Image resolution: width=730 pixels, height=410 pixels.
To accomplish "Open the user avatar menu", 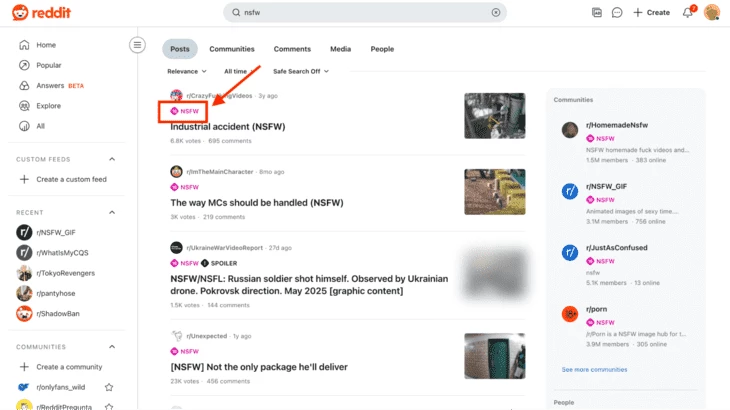I will (712, 13).
